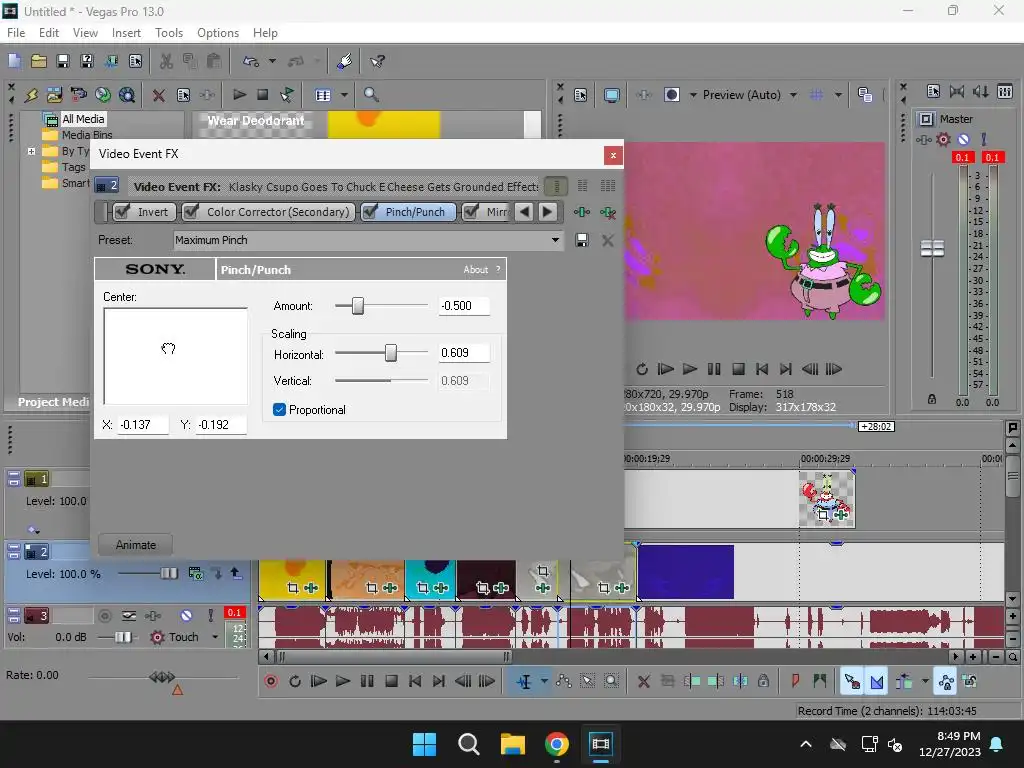Click the Event Pan/Crop icon on yellow clip

(293, 588)
